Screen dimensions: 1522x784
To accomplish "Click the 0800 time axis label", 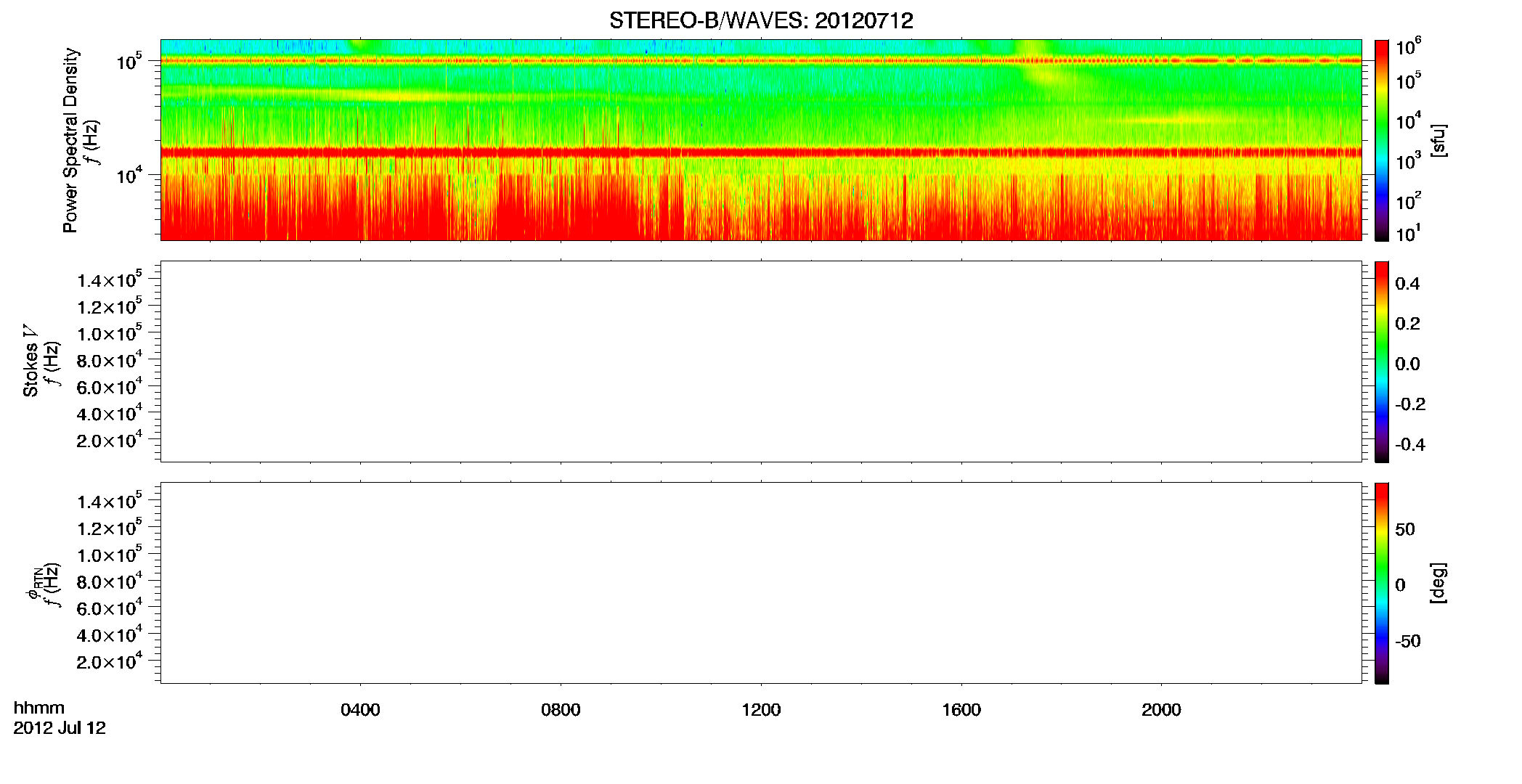I will (x=561, y=710).
